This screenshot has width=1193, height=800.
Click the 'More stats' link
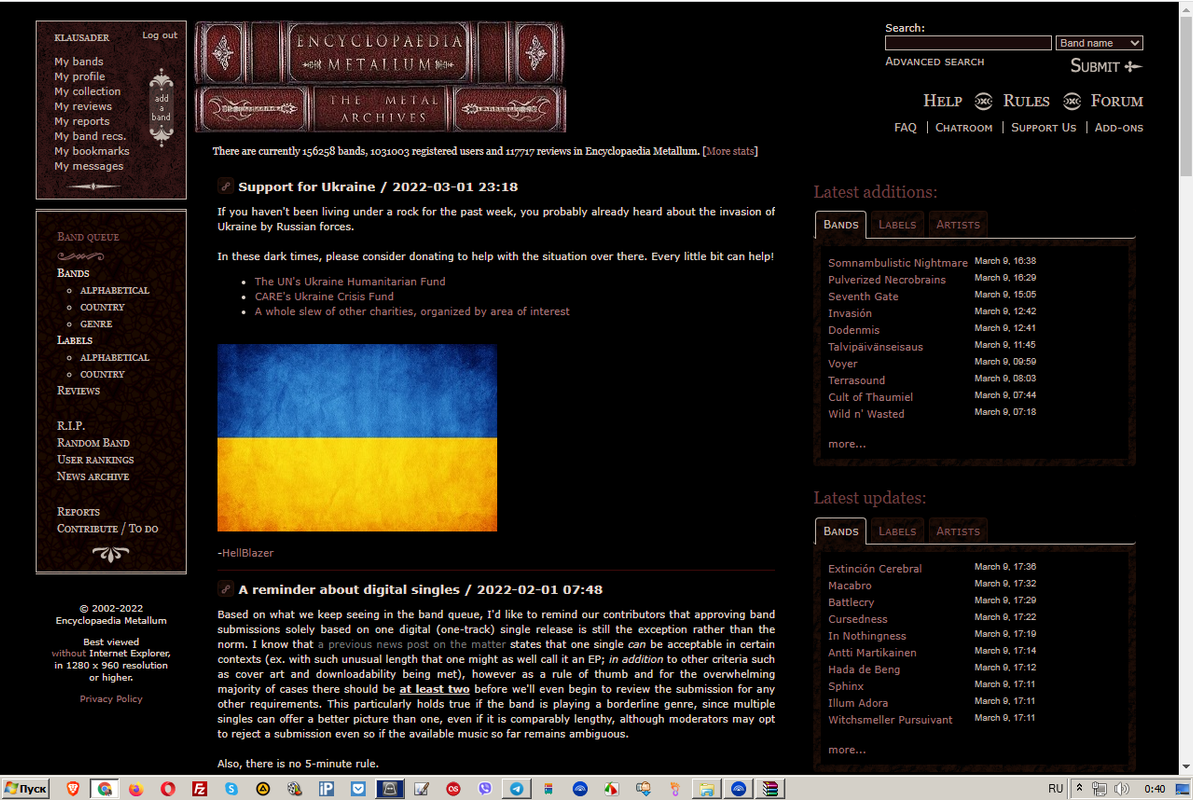(x=730, y=151)
